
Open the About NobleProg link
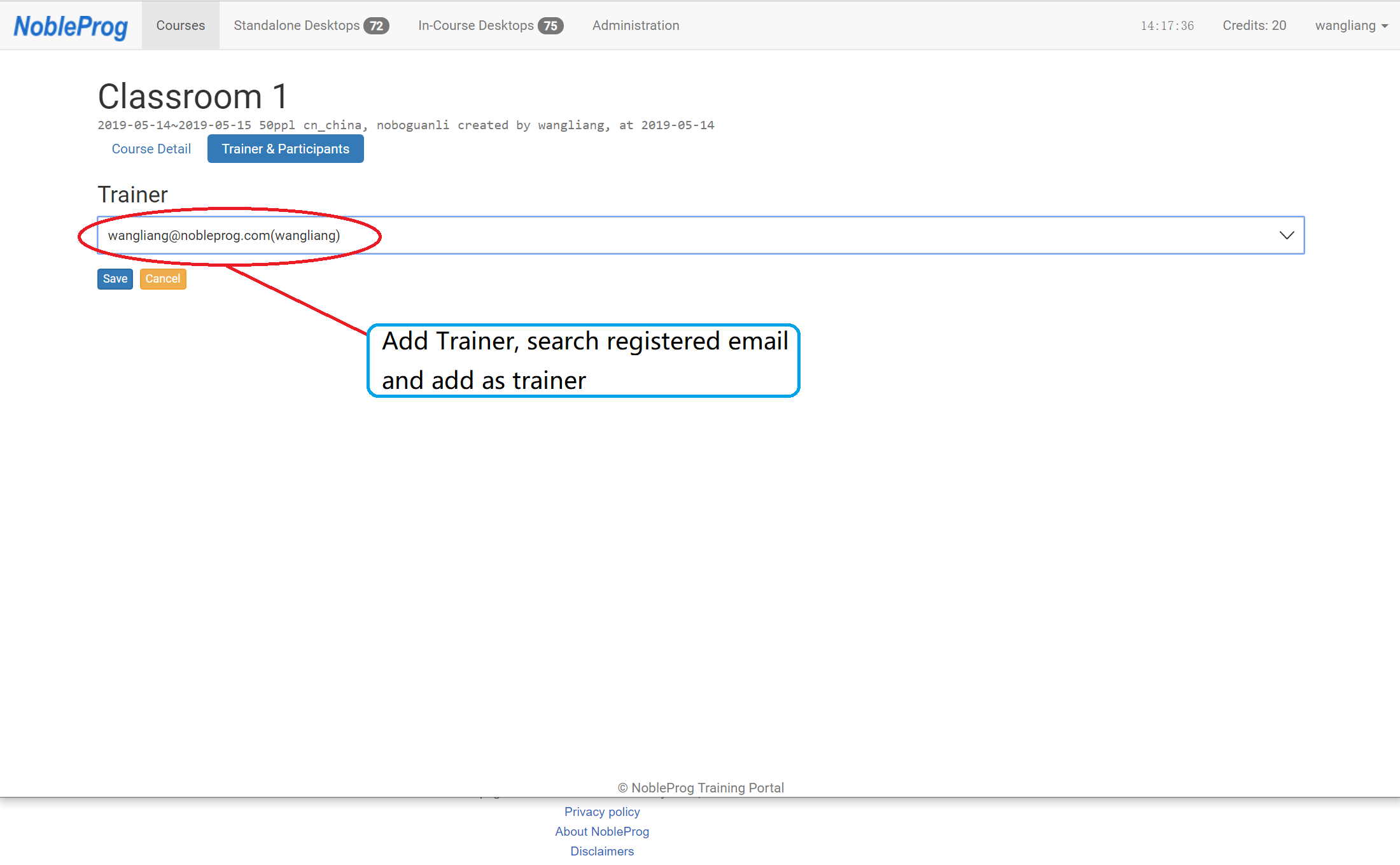point(601,831)
